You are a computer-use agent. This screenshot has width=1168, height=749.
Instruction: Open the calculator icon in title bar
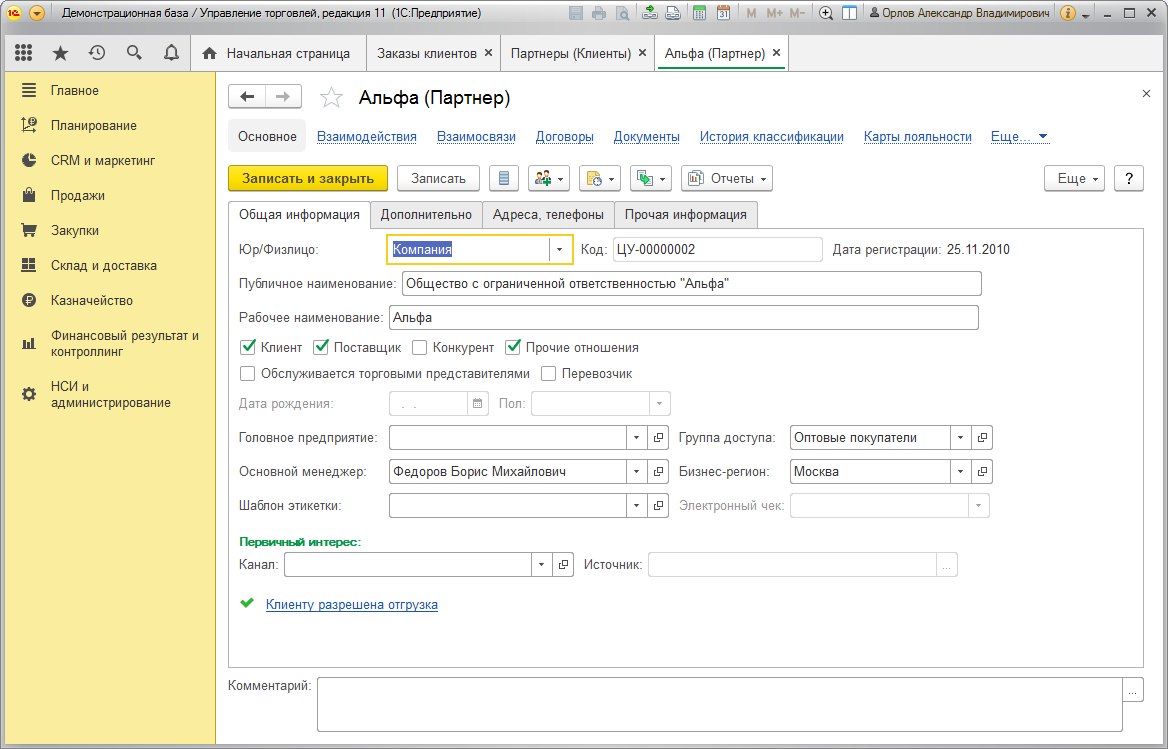point(699,13)
